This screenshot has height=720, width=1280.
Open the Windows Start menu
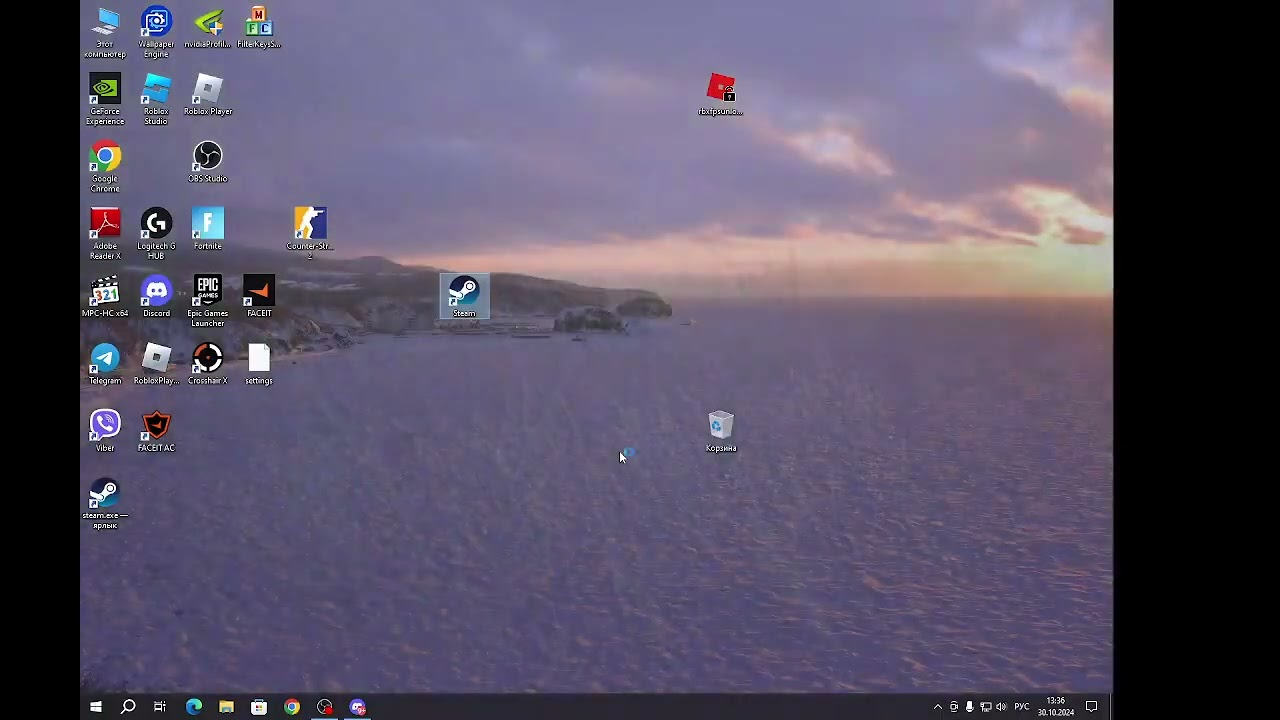[x=96, y=707]
